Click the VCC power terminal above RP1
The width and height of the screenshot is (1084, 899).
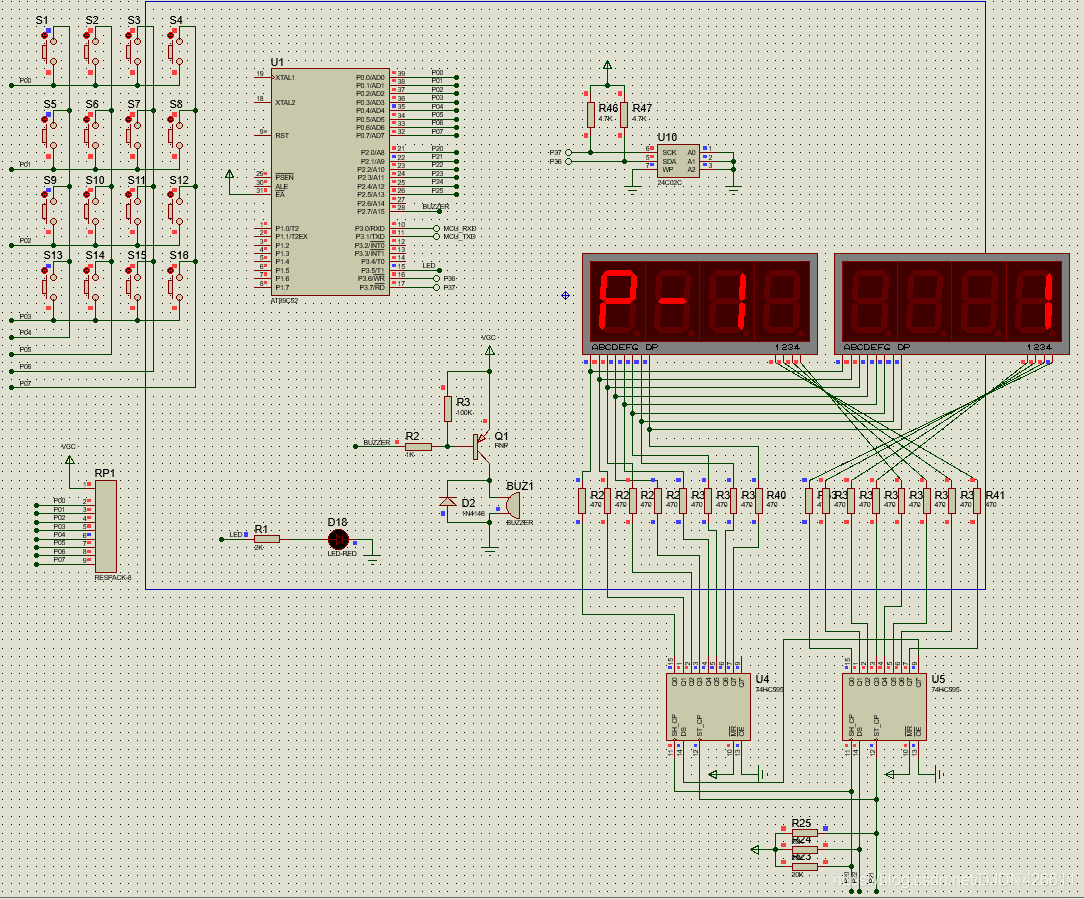69,459
